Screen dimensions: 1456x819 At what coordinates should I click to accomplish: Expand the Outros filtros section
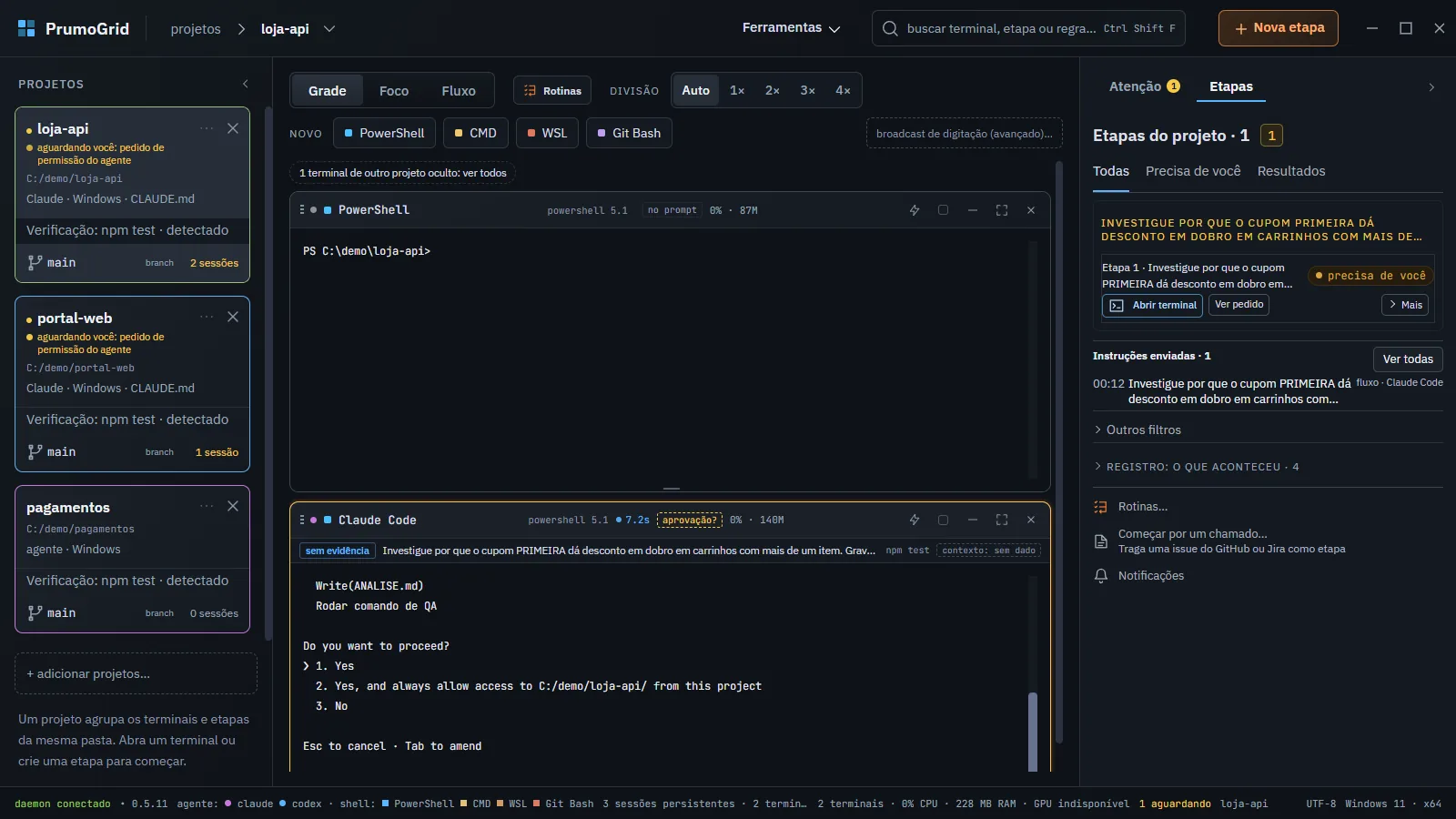pyautogui.click(x=1137, y=430)
